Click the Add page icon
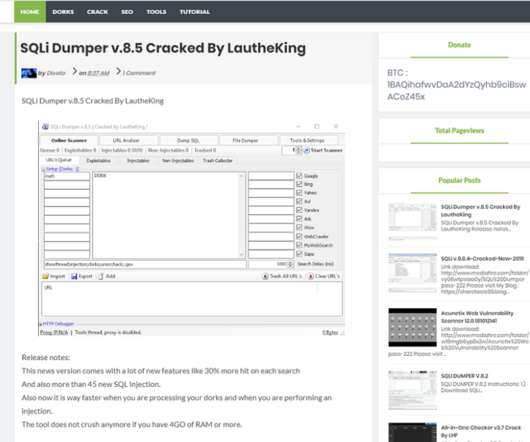Screen dimensions: 530x442 [x=101, y=276]
